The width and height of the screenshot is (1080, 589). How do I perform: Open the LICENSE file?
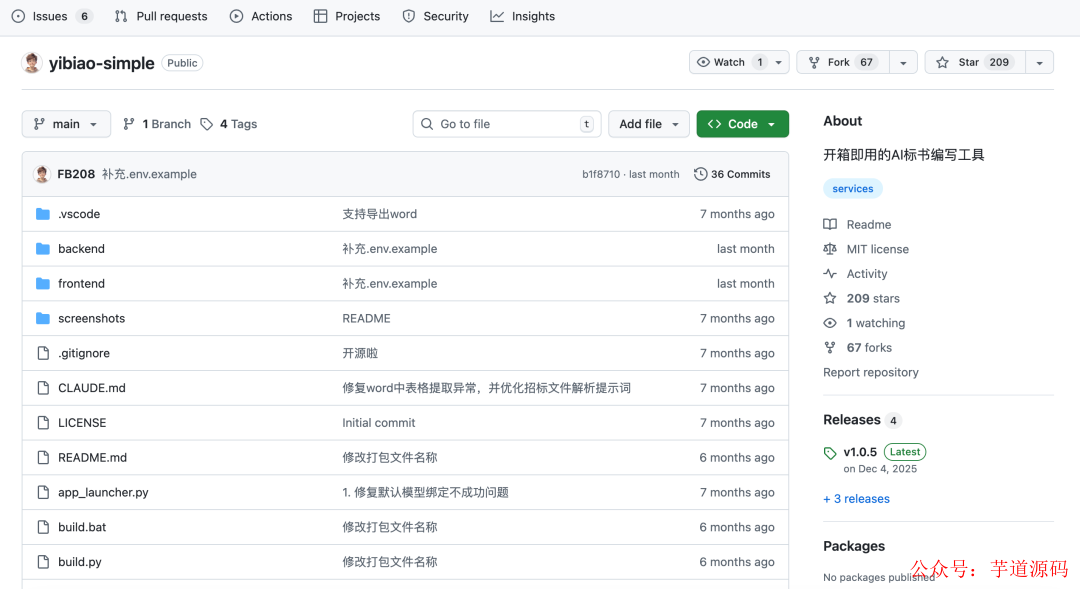(x=82, y=423)
